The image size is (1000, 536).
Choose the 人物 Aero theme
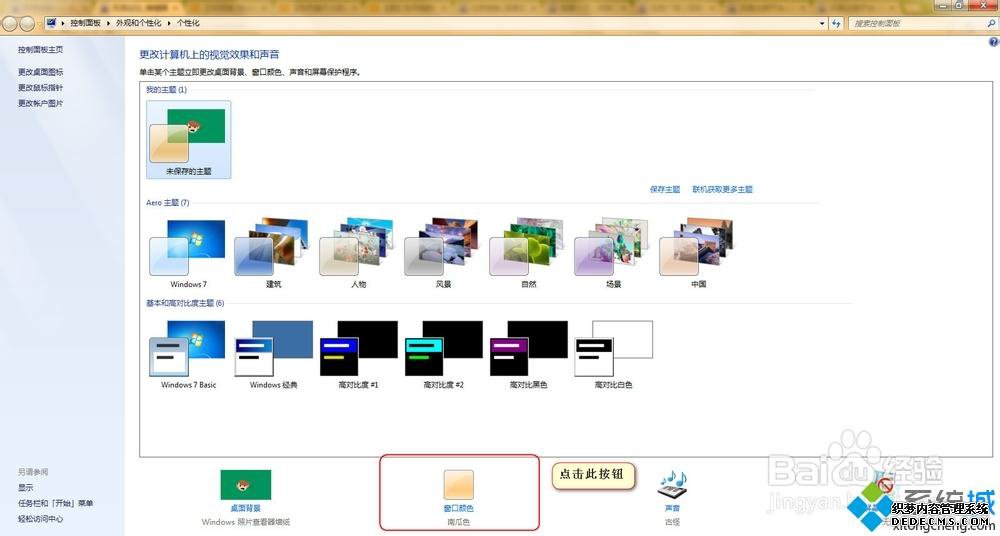(358, 253)
